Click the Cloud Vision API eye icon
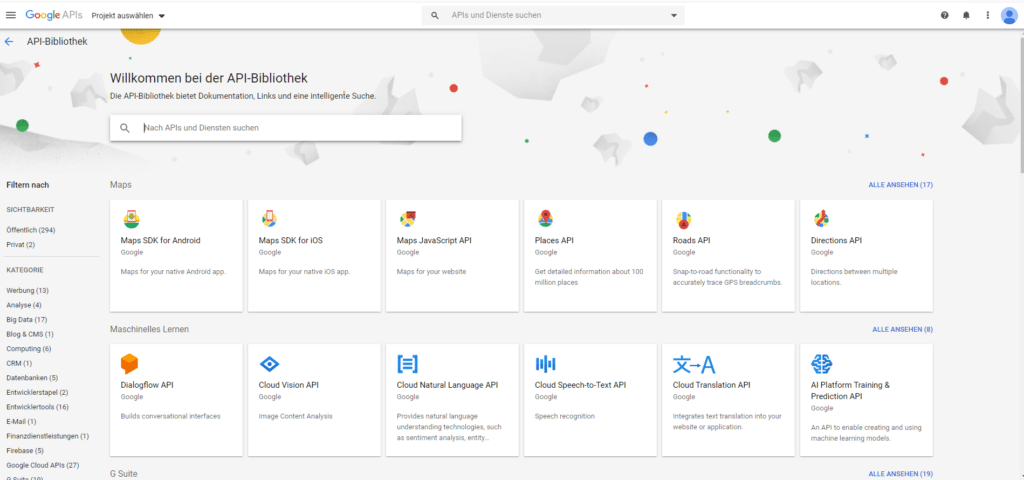The width and height of the screenshot is (1024, 480). (x=269, y=364)
